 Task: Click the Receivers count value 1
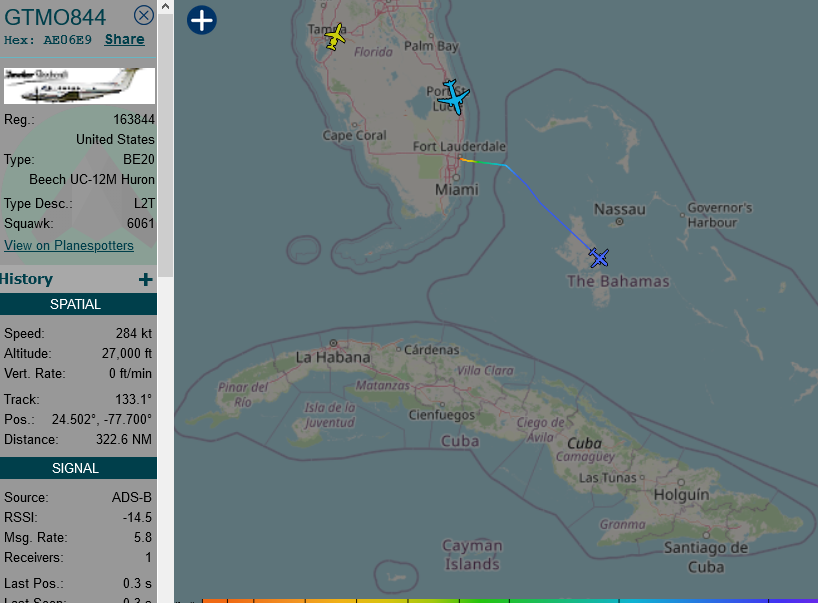(149, 558)
